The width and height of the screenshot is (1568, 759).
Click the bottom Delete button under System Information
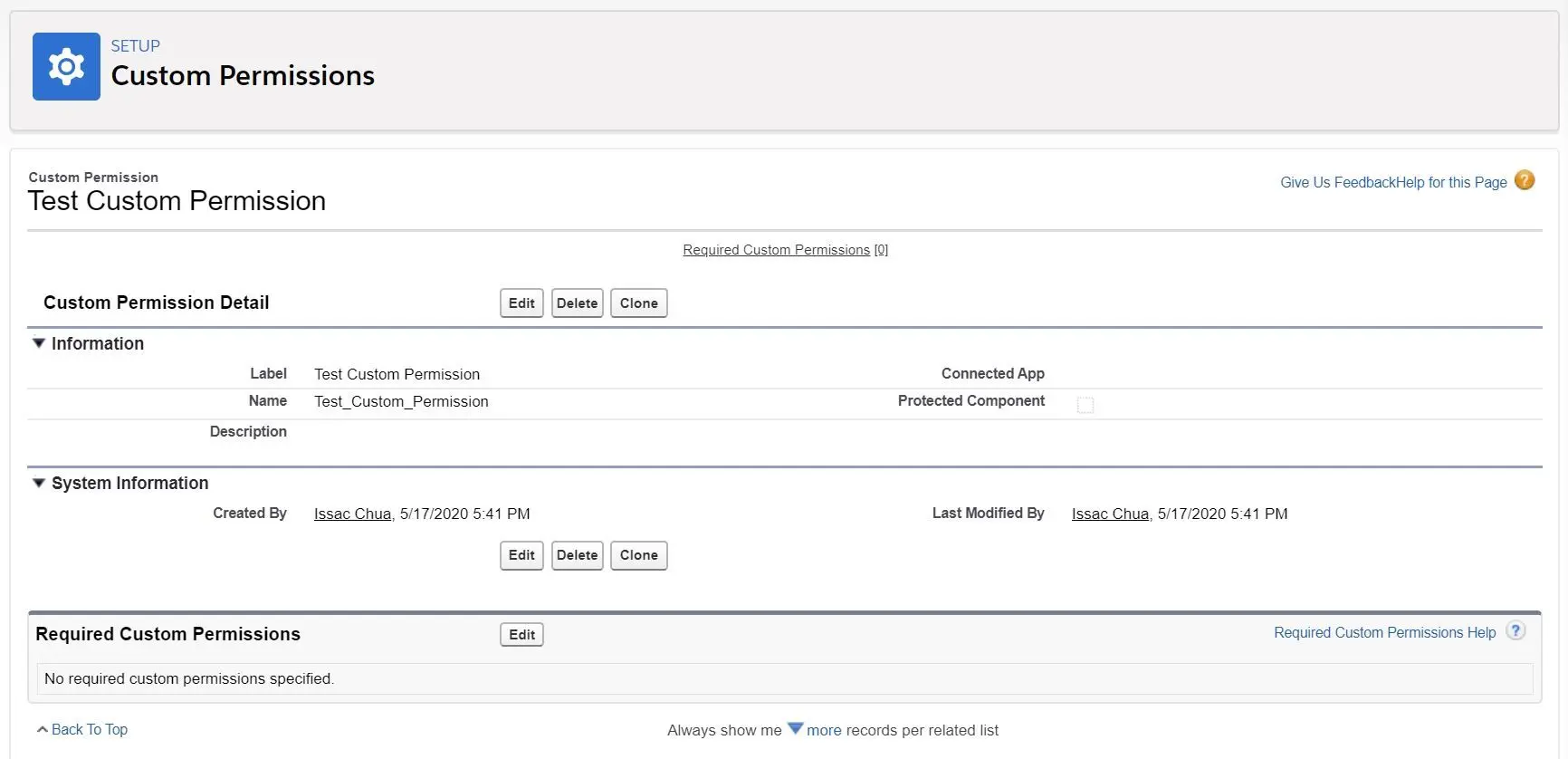pos(577,555)
